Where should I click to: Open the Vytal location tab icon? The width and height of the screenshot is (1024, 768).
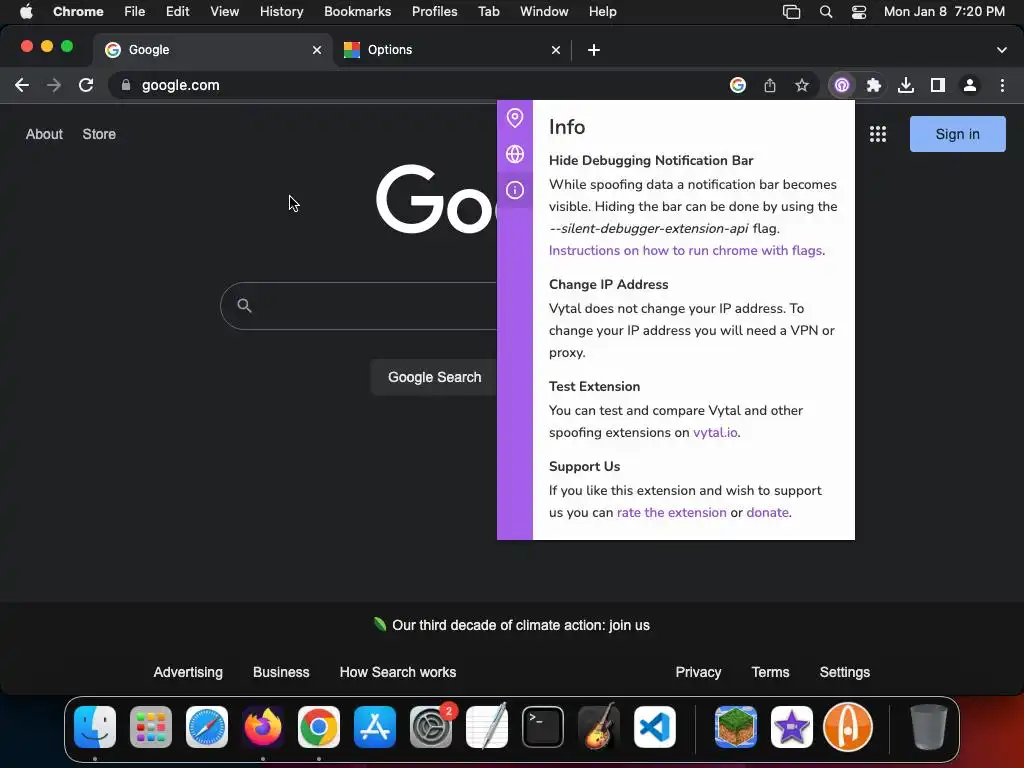pyautogui.click(x=515, y=118)
